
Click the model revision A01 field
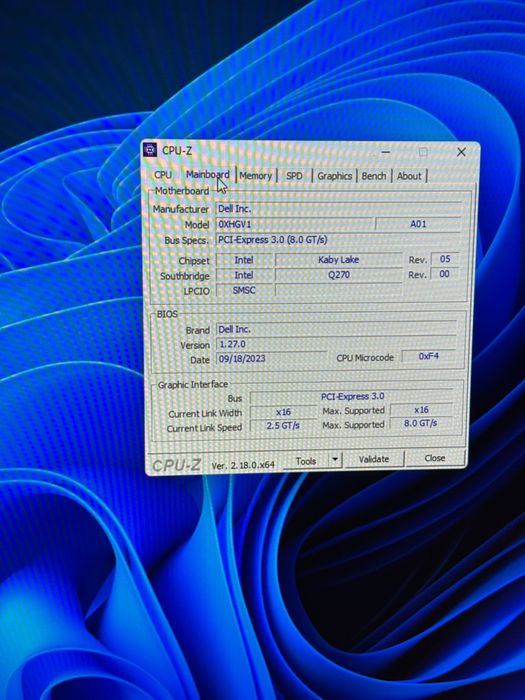point(418,224)
